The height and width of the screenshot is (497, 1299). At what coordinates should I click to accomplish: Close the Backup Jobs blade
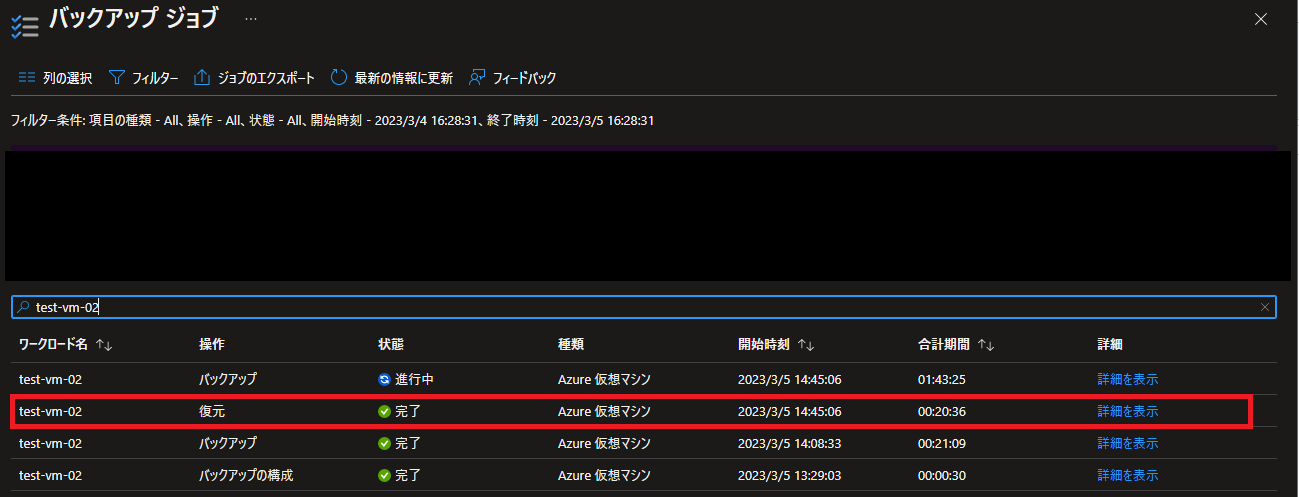click(1262, 19)
